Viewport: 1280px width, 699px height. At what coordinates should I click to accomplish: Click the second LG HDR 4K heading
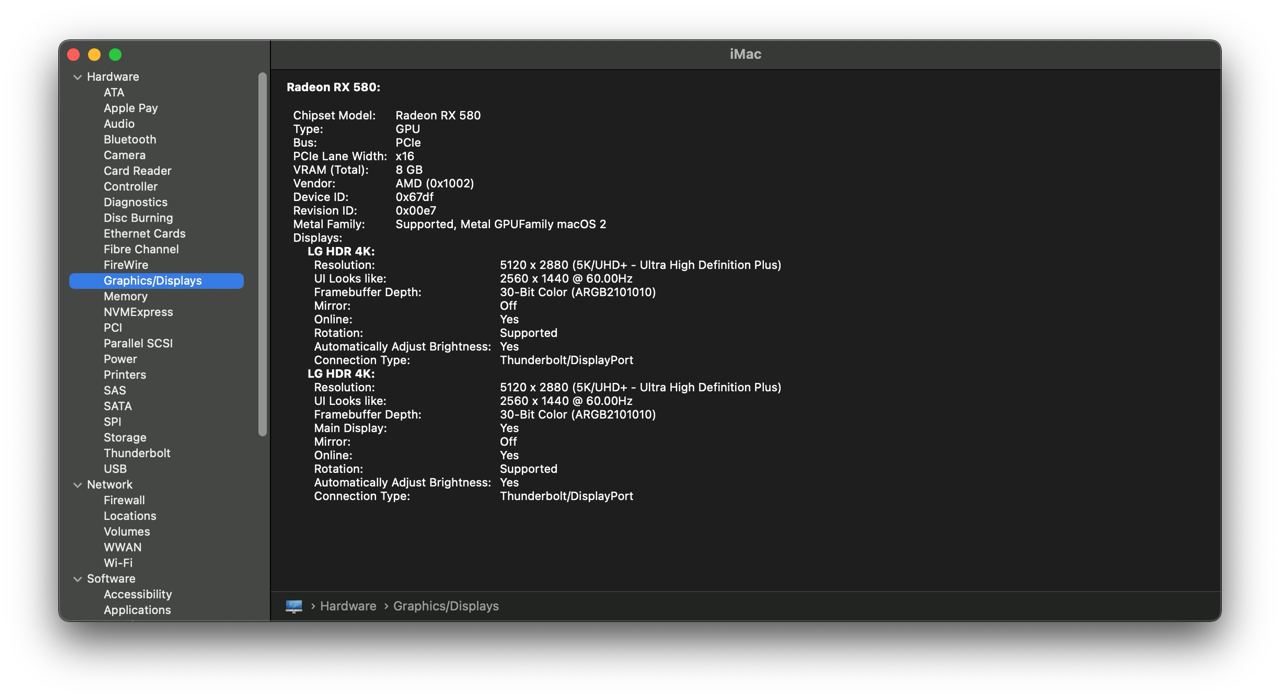click(341, 374)
